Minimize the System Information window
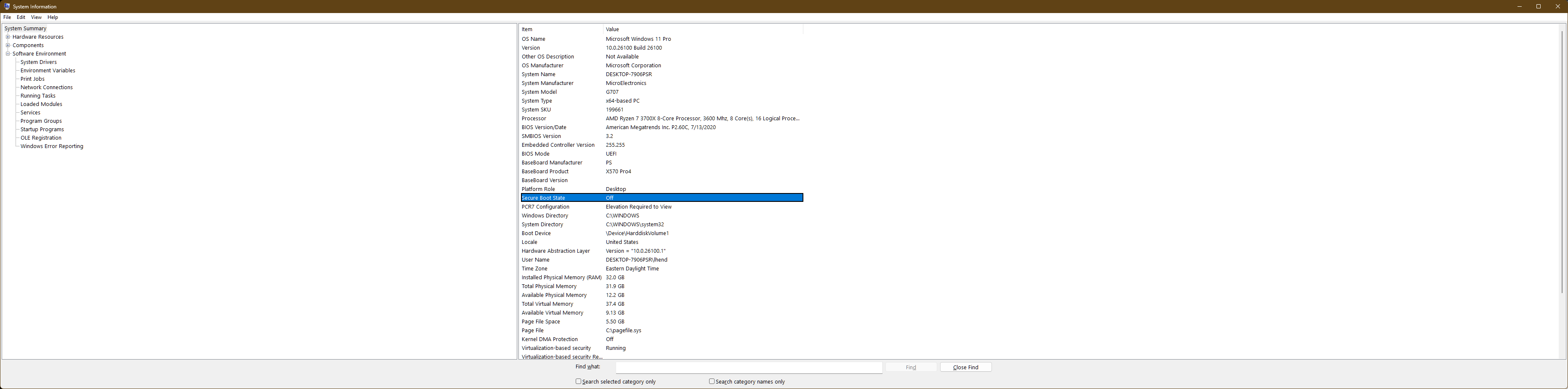The image size is (1568, 389). (x=1519, y=7)
